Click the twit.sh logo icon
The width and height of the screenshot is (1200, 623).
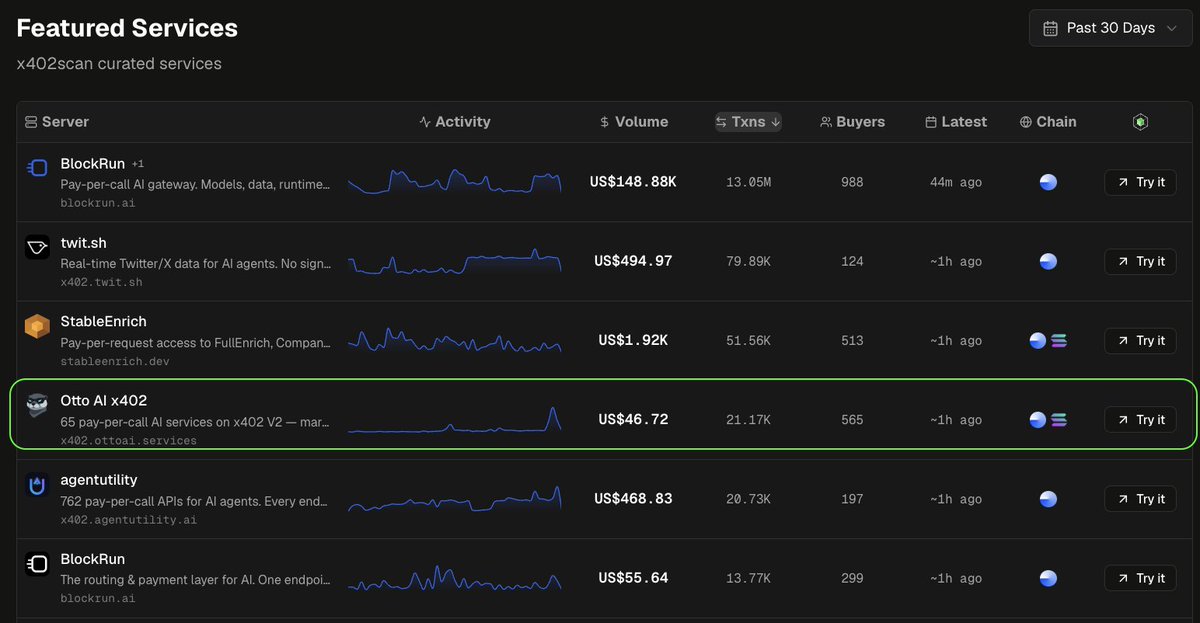coord(37,249)
